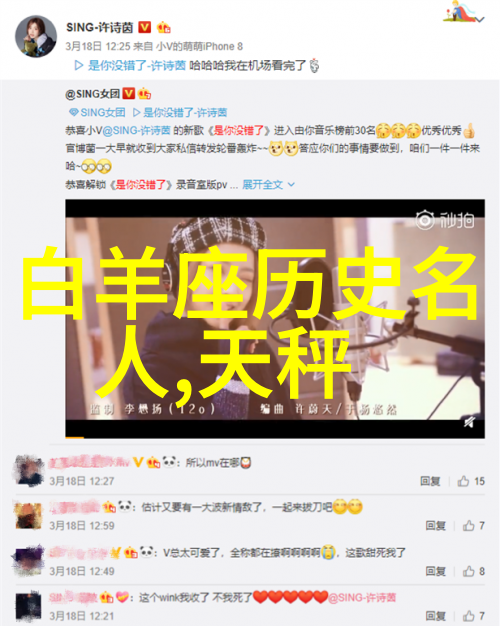
Task: Click the diamond SING女团 super topic tag
Action: pos(97,113)
